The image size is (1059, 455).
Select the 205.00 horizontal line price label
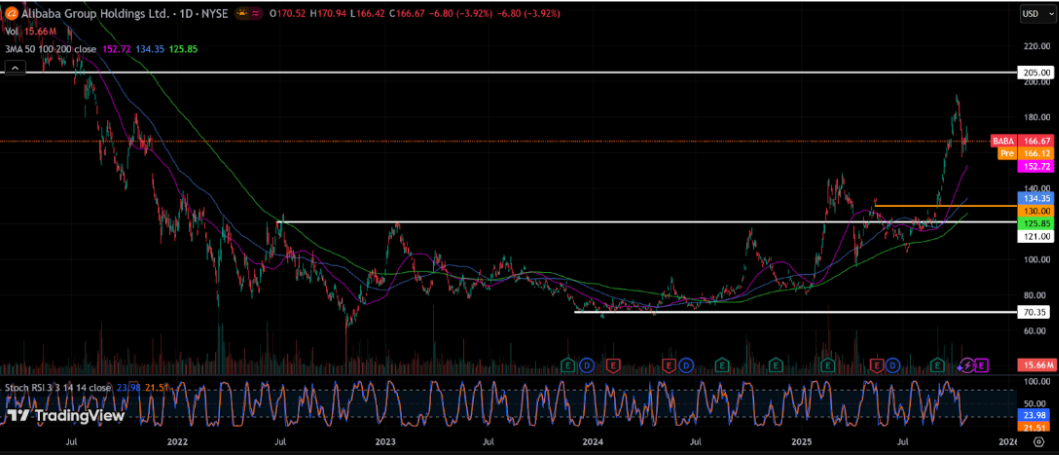pyautogui.click(x=1035, y=73)
